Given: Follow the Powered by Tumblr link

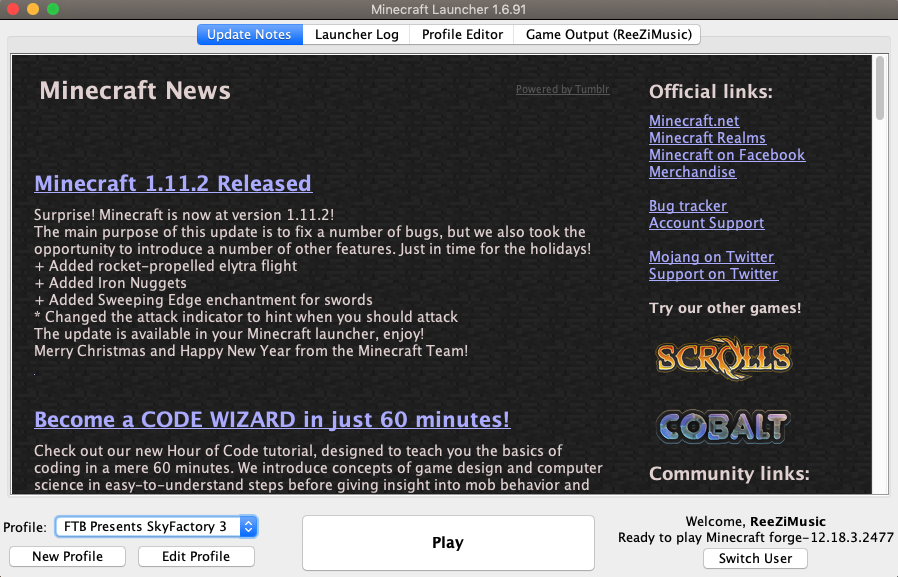Looking at the screenshot, I should [562, 89].
